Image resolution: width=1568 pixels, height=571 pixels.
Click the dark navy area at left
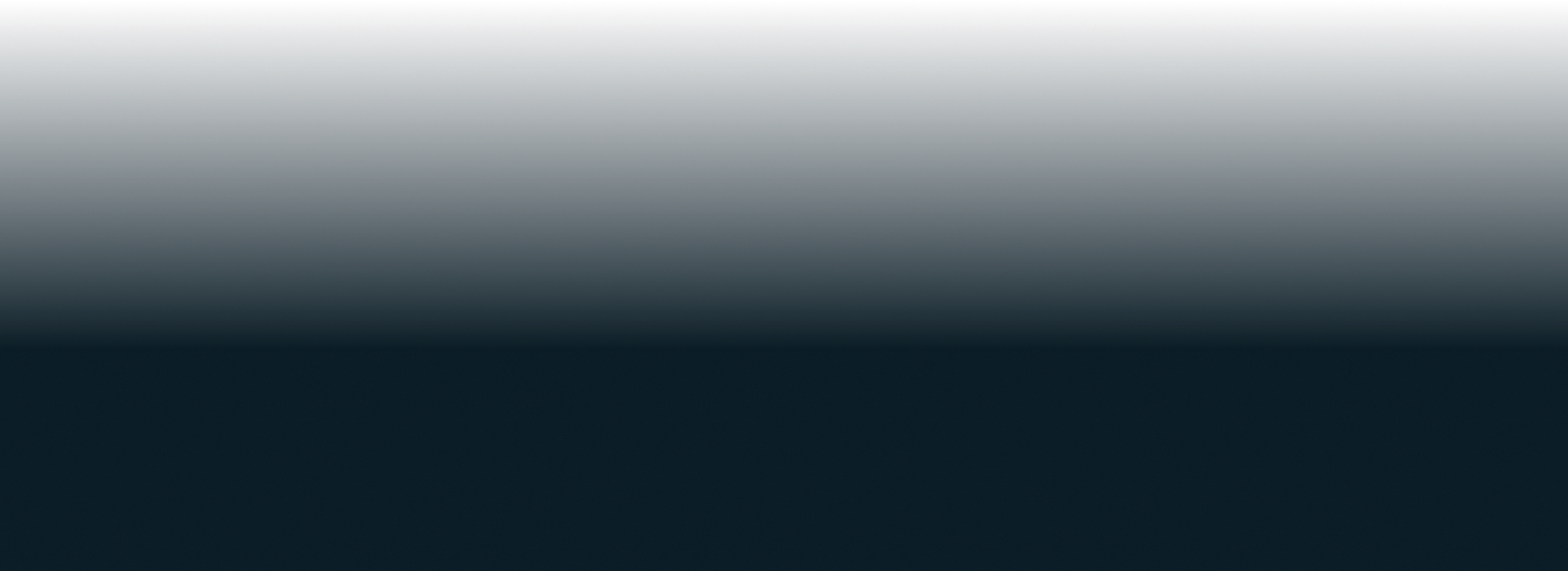pyautogui.click(x=196, y=457)
